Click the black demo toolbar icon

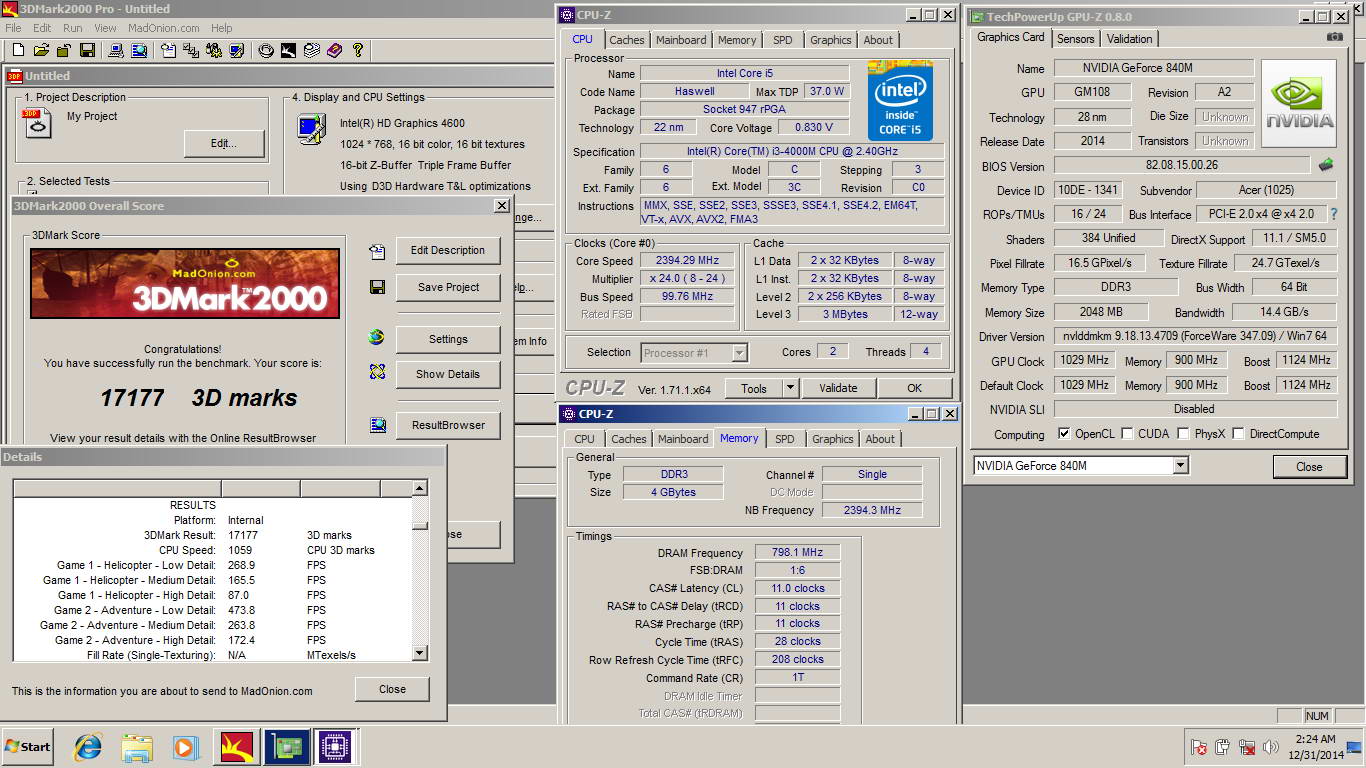[x=288, y=50]
